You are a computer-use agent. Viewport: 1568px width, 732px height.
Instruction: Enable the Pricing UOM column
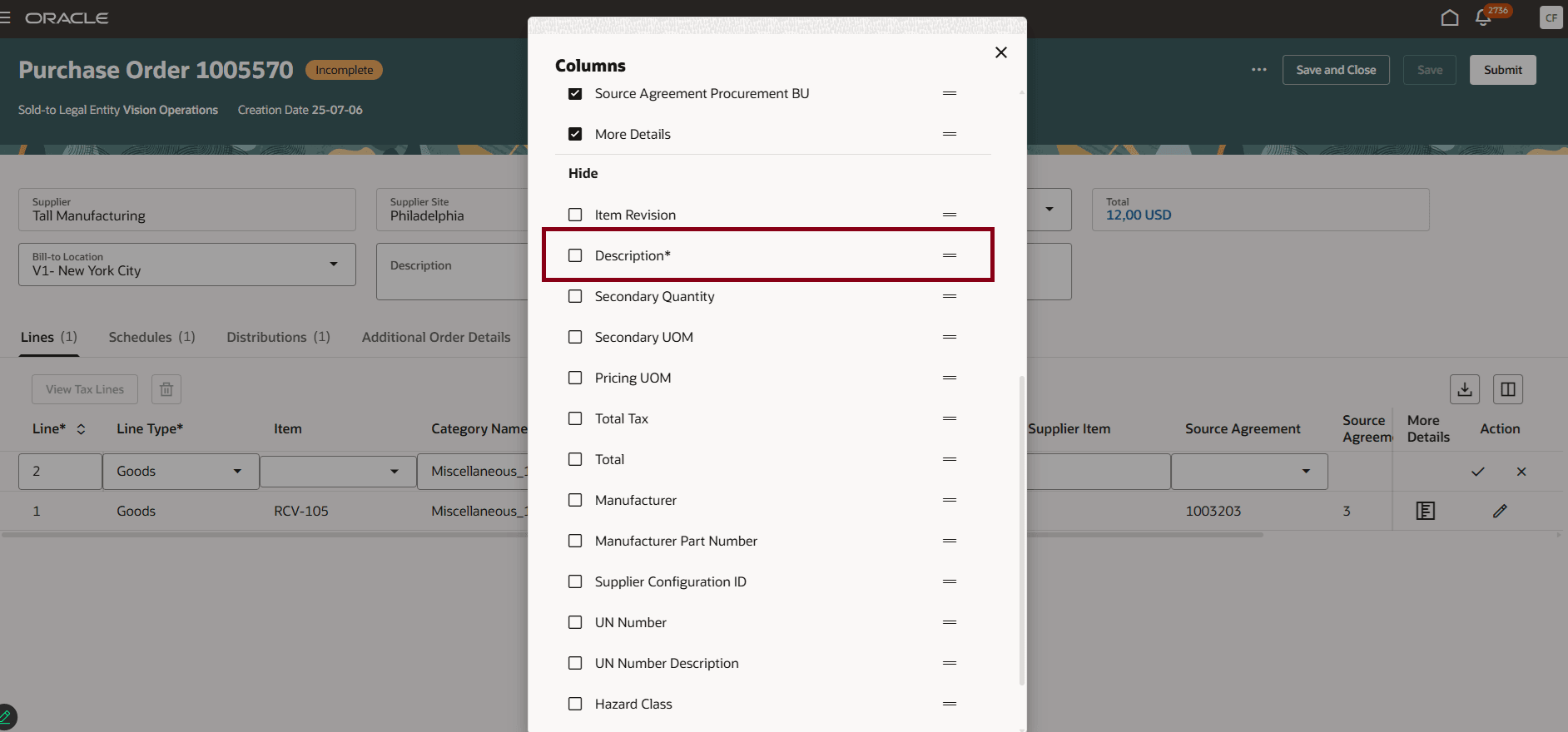point(575,378)
